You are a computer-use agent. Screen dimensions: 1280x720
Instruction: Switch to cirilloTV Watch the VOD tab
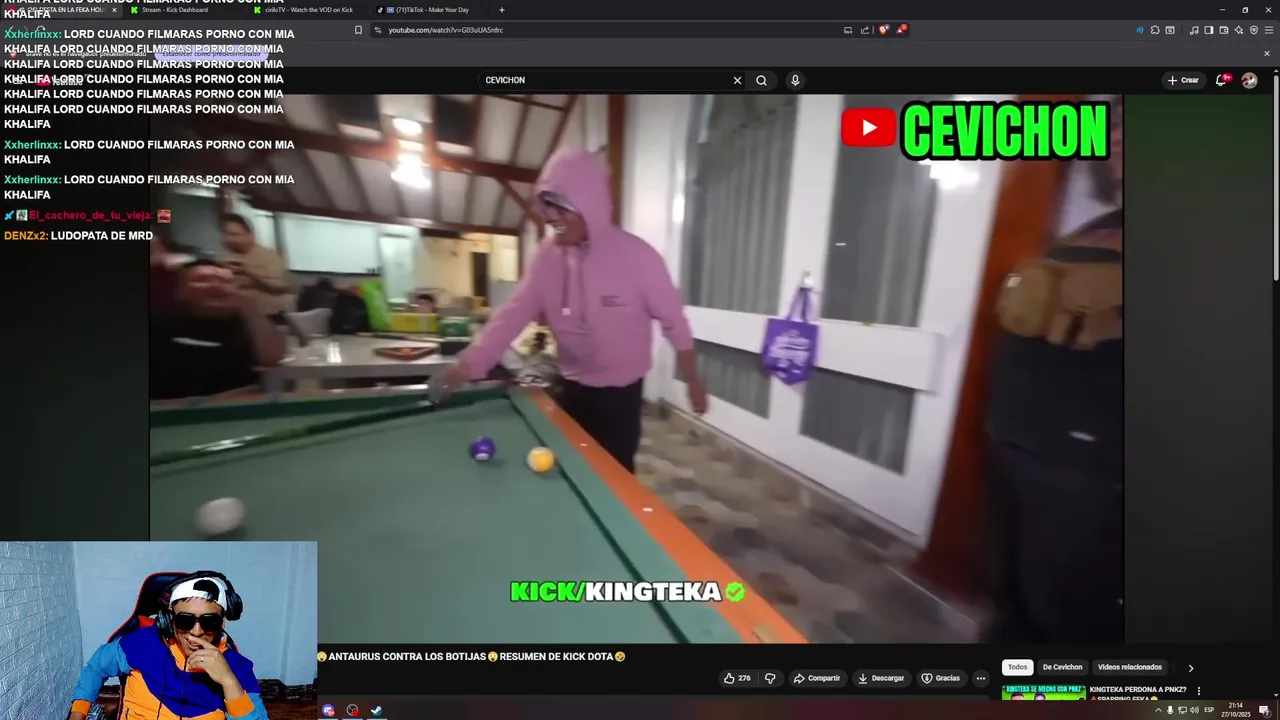pyautogui.click(x=309, y=10)
